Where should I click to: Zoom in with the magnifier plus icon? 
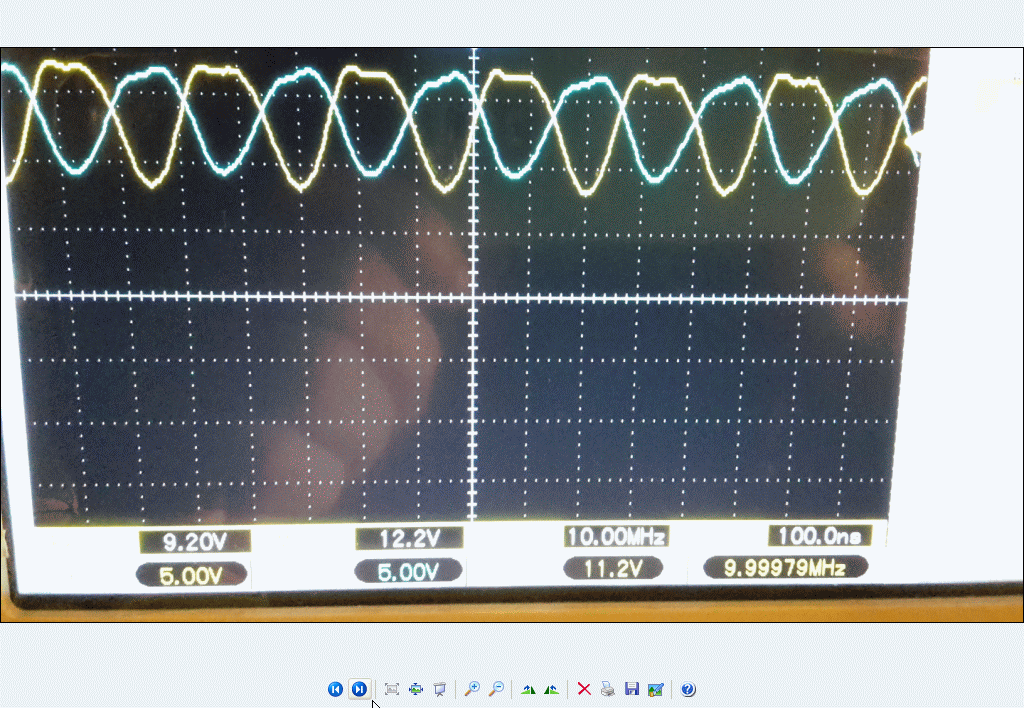coord(472,689)
